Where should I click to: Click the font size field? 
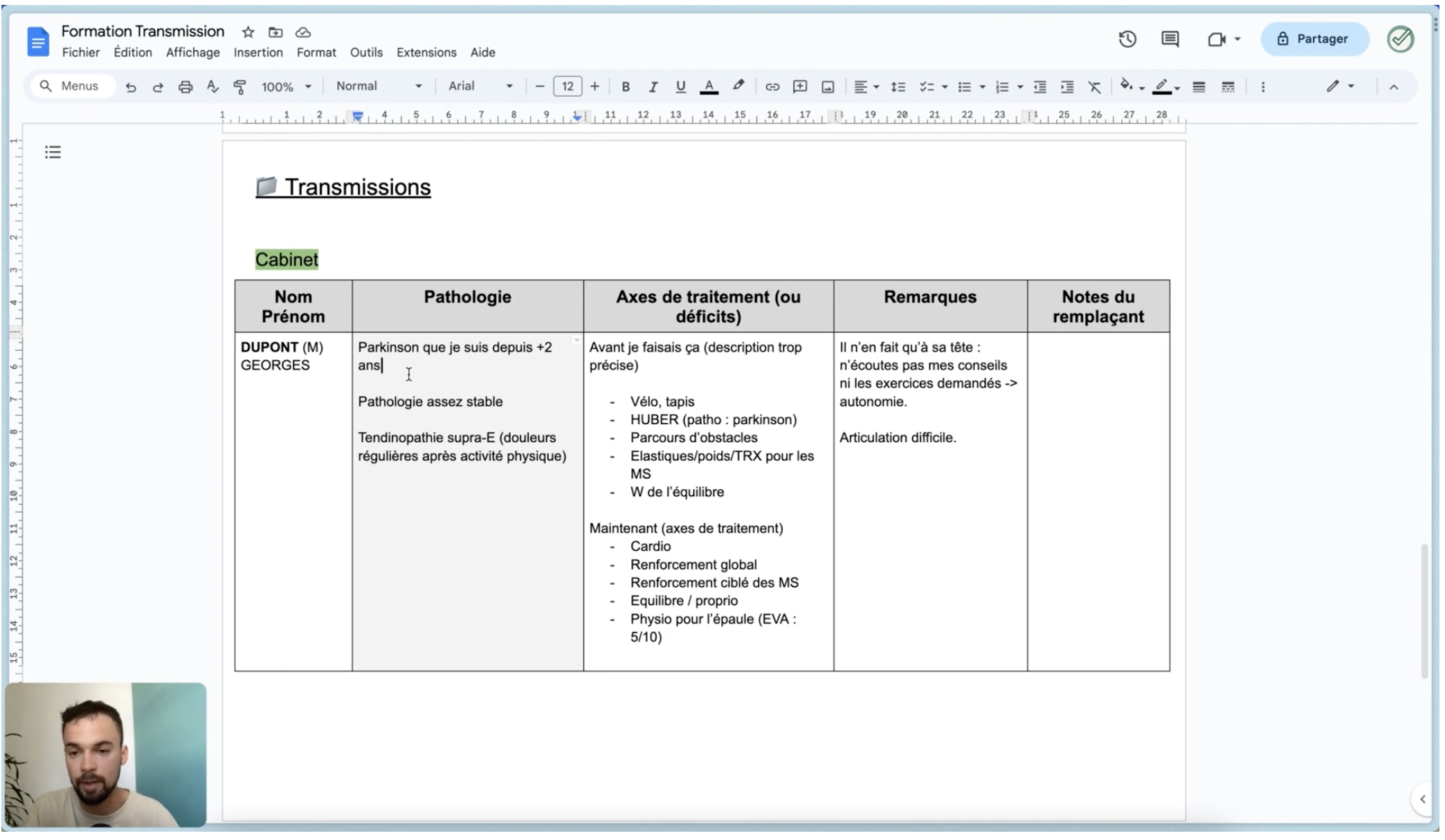pyautogui.click(x=567, y=86)
